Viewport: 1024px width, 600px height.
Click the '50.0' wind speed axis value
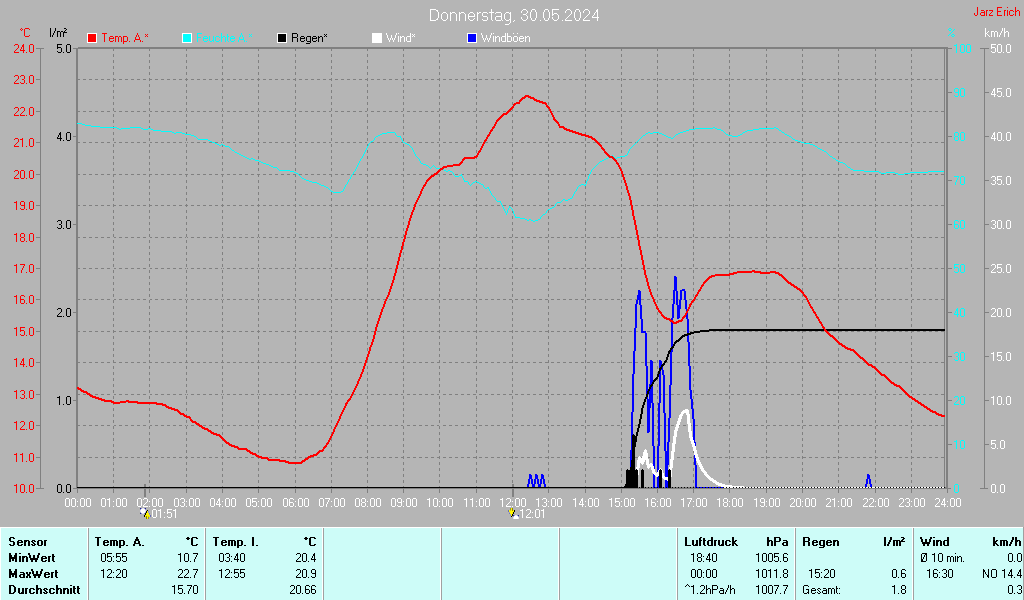(1000, 48)
